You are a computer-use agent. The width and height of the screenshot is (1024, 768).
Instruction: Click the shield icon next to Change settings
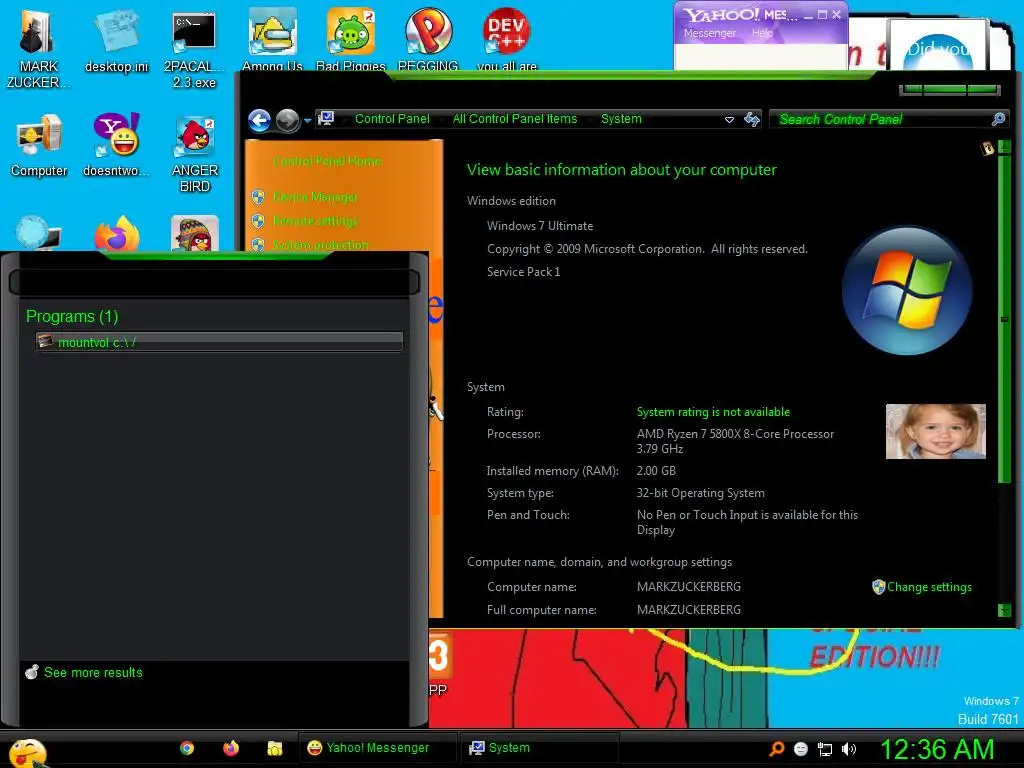878,587
